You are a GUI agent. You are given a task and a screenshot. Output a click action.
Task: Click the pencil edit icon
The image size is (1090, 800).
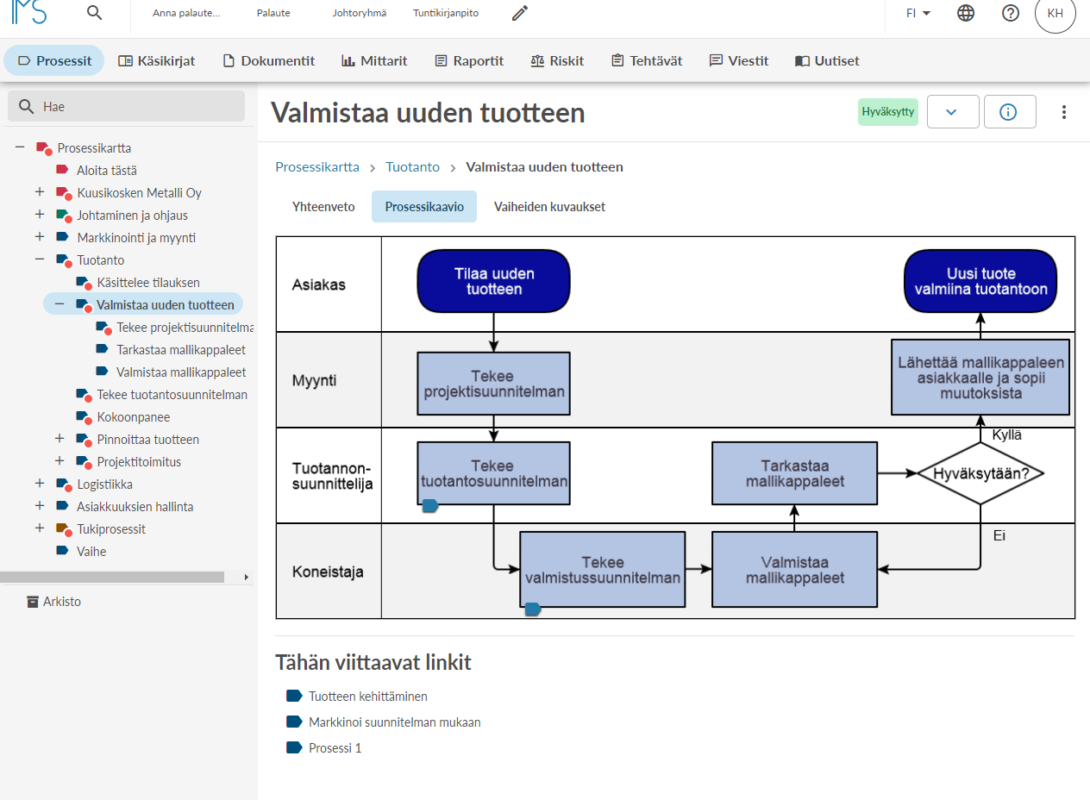click(520, 13)
